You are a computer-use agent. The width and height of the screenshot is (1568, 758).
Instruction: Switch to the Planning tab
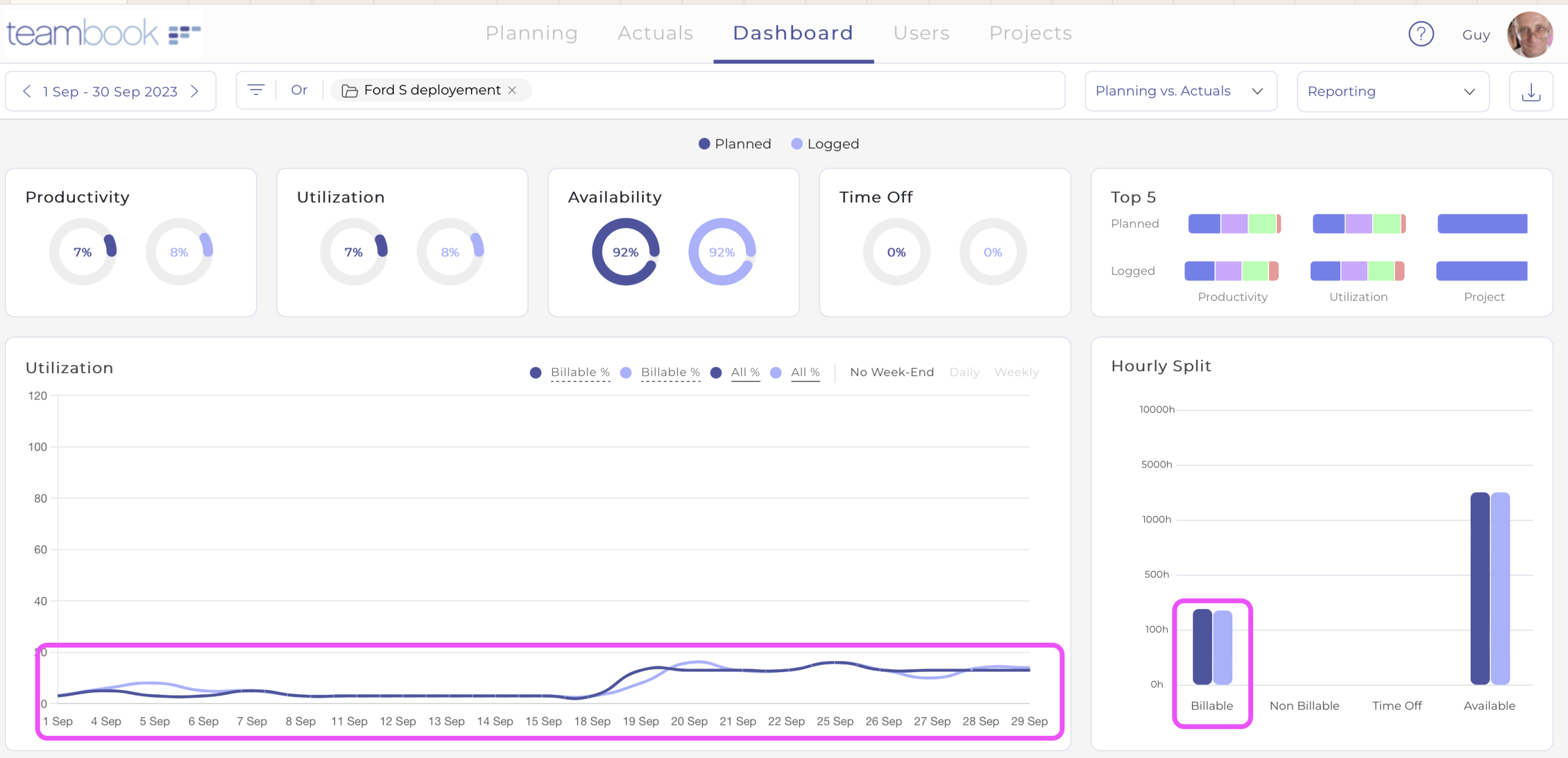531,33
